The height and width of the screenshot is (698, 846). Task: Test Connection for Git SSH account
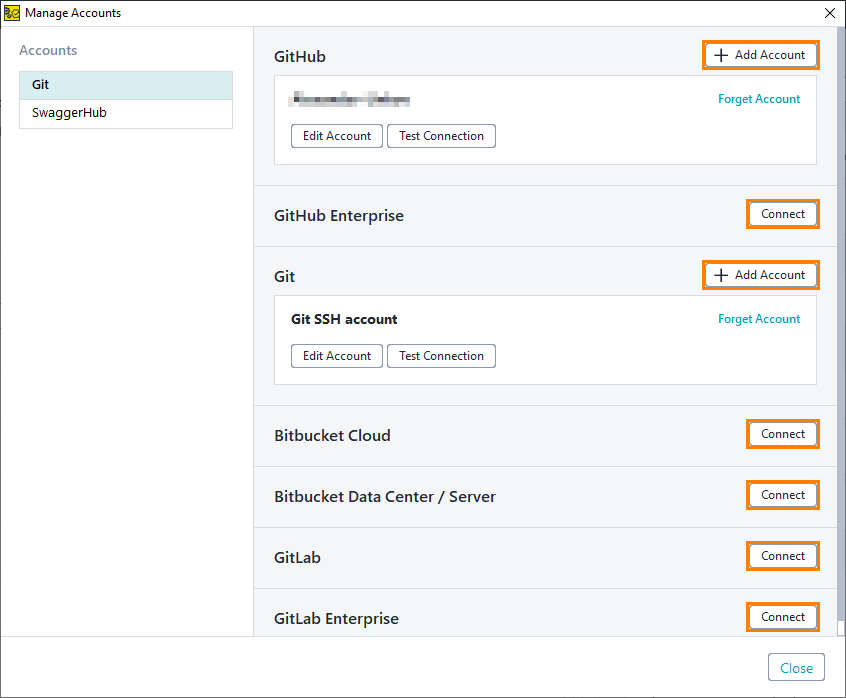click(441, 356)
